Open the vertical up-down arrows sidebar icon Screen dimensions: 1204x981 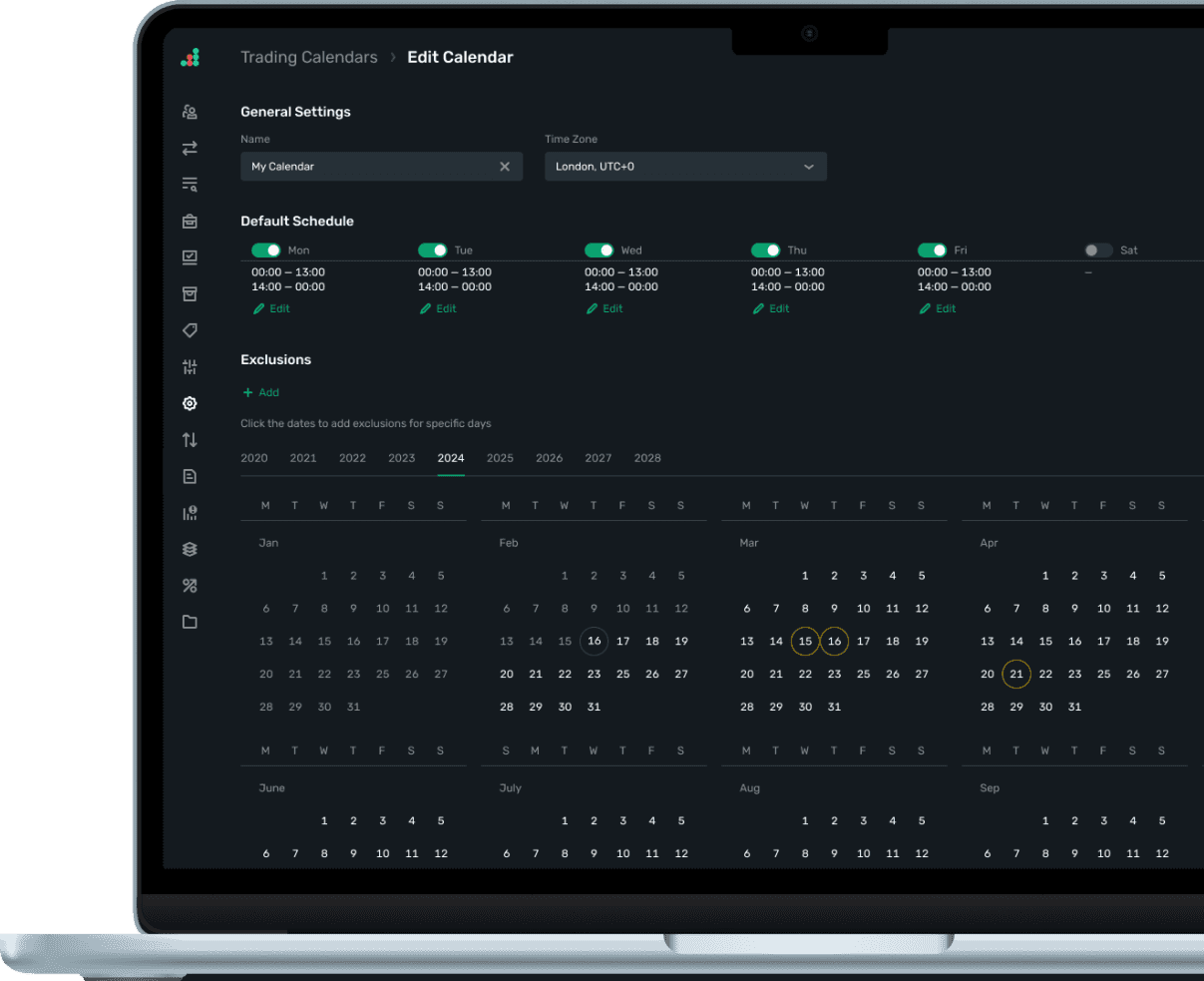[x=190, y=440]
